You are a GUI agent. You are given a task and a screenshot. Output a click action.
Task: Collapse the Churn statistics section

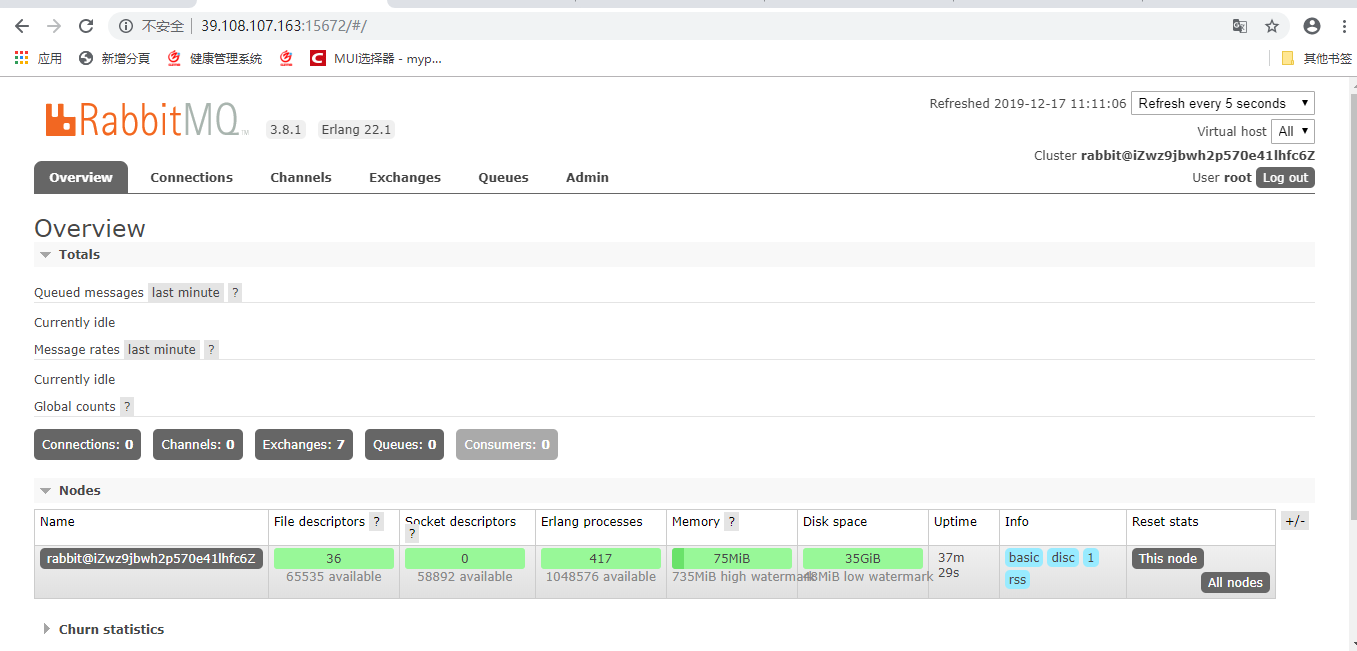click(x=111, y=629)
